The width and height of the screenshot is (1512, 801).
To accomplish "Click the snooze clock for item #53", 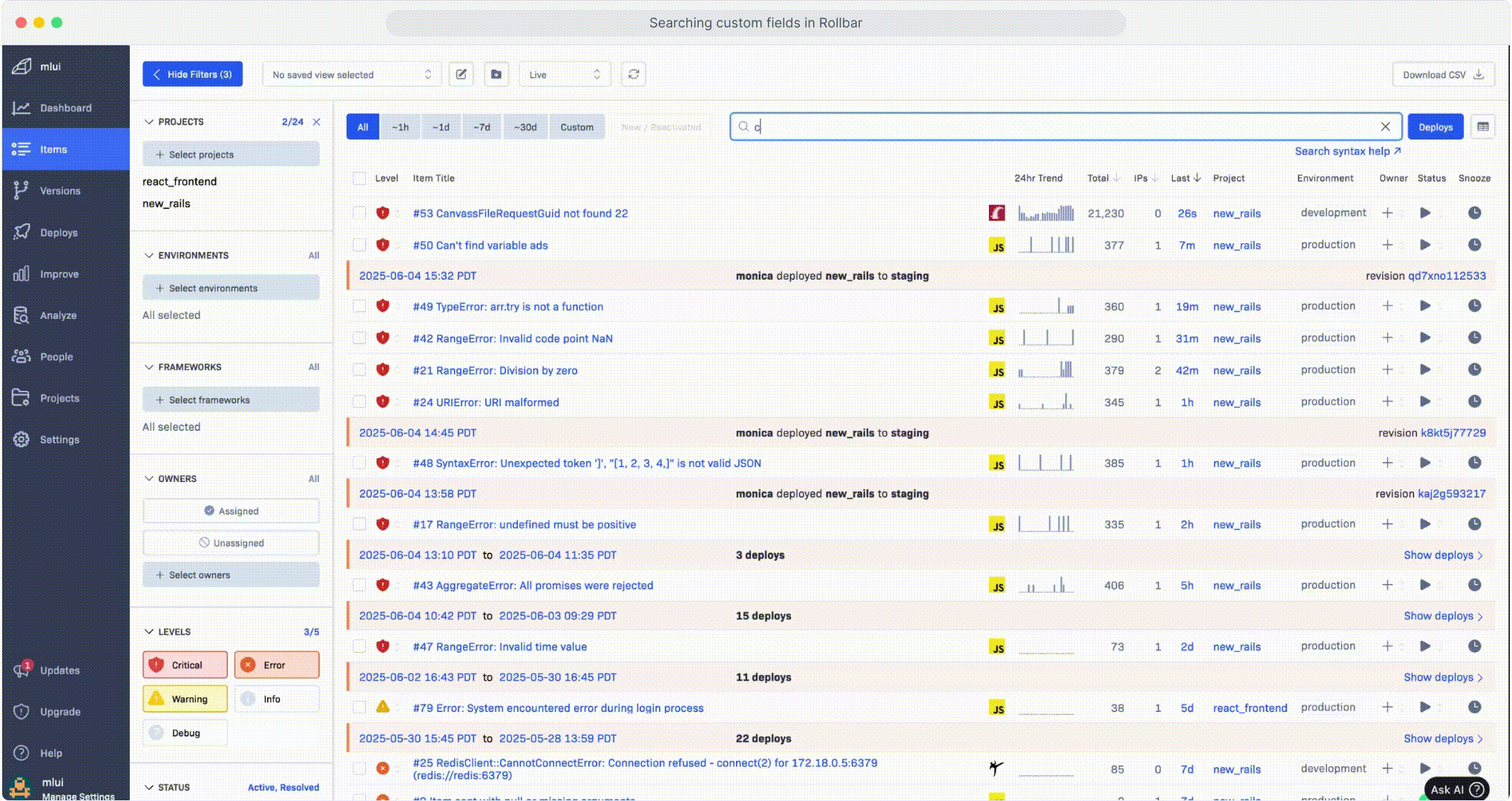I will point(1474,213).
